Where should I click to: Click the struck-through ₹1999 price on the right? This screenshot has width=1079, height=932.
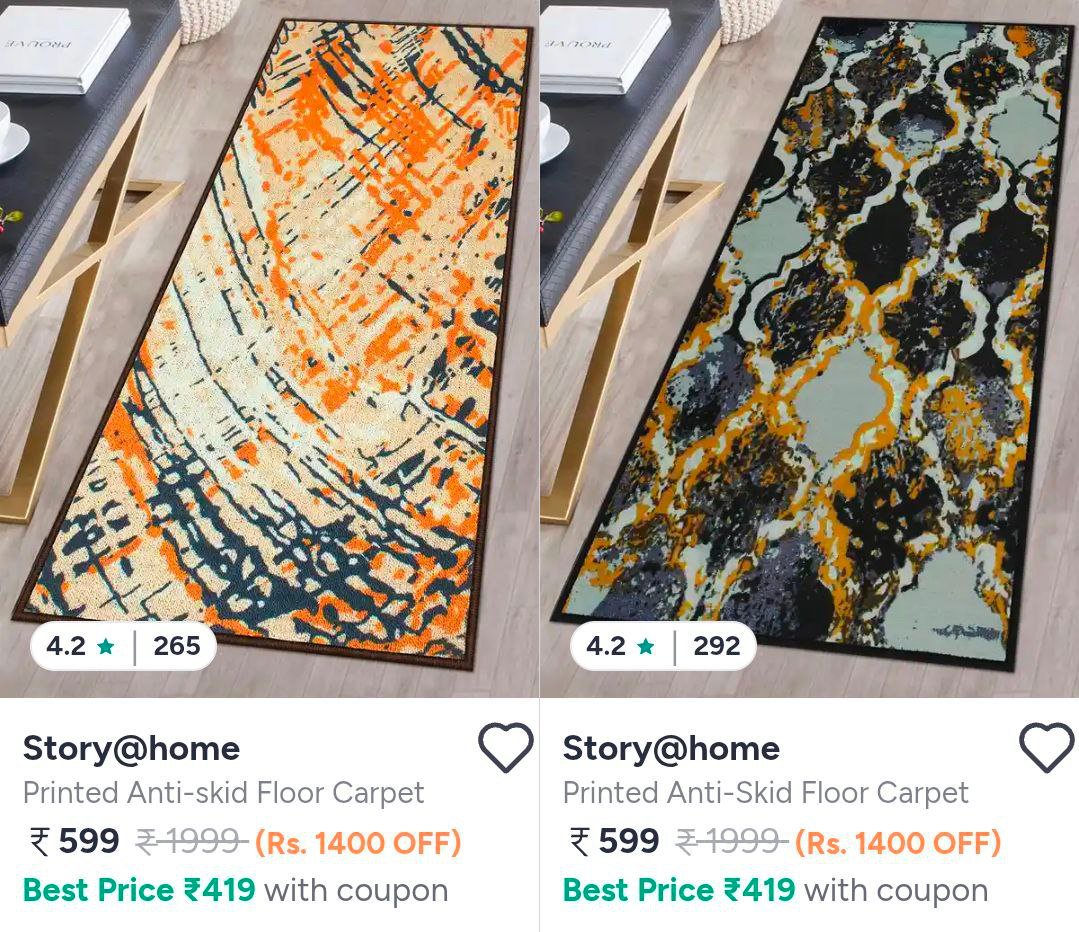731,841
